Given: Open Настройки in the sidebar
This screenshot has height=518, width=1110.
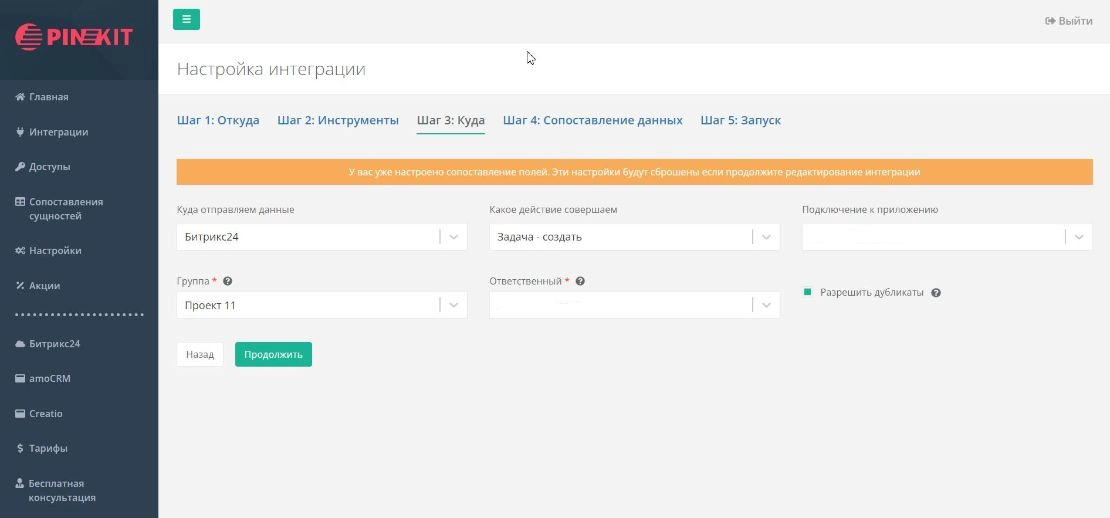Looking at the screenshot, I should (x=55, y=251).
